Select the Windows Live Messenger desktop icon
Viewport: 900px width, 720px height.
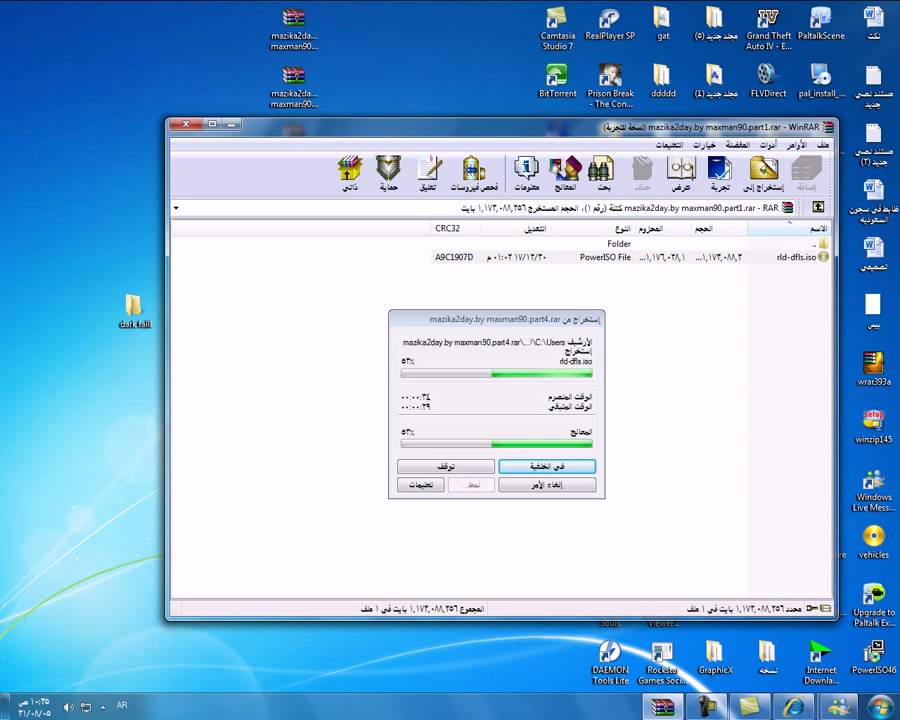[x=873, y=490]
